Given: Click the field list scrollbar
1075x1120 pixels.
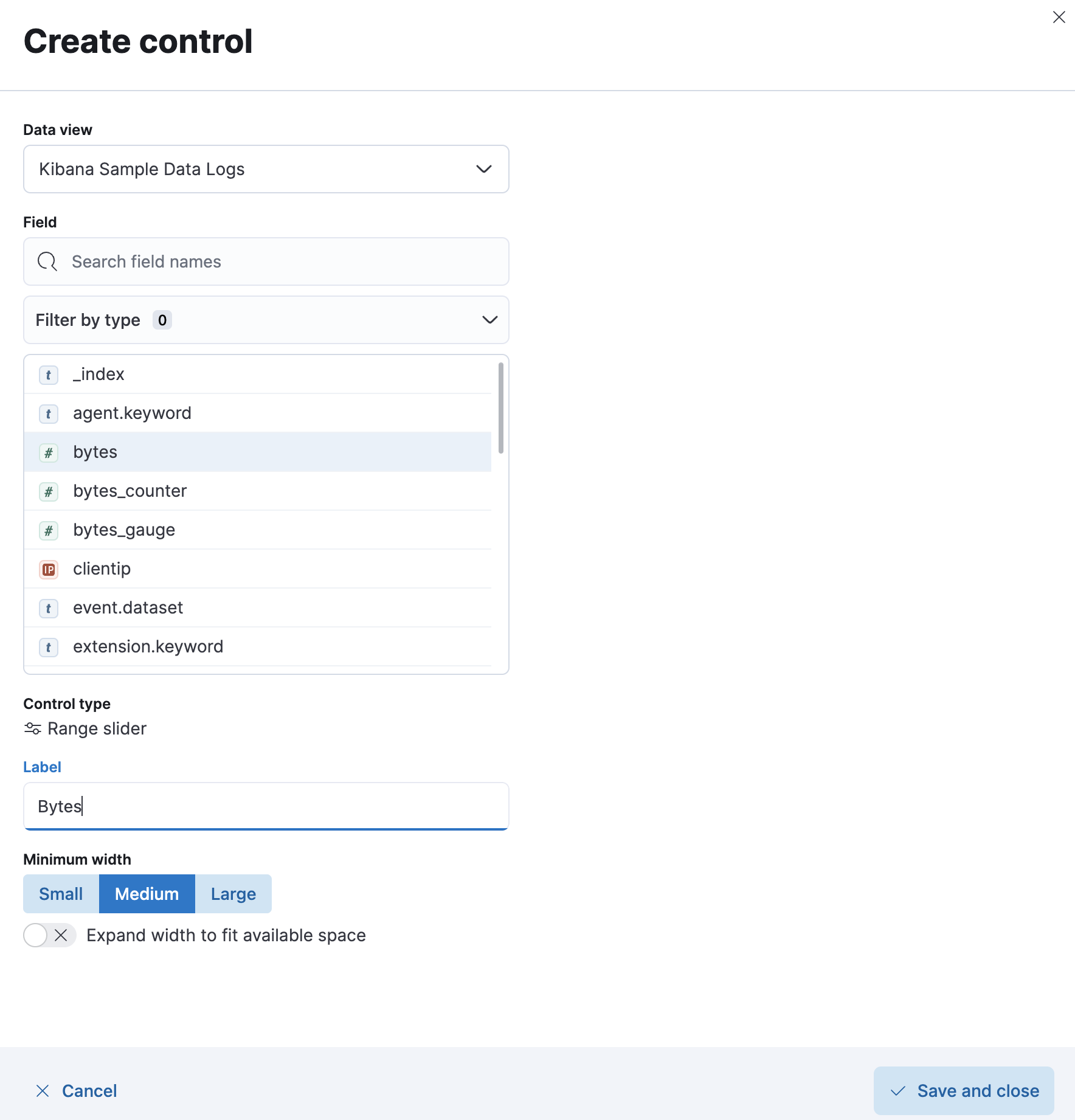Looking at the screenshot, I should [501, 408].
